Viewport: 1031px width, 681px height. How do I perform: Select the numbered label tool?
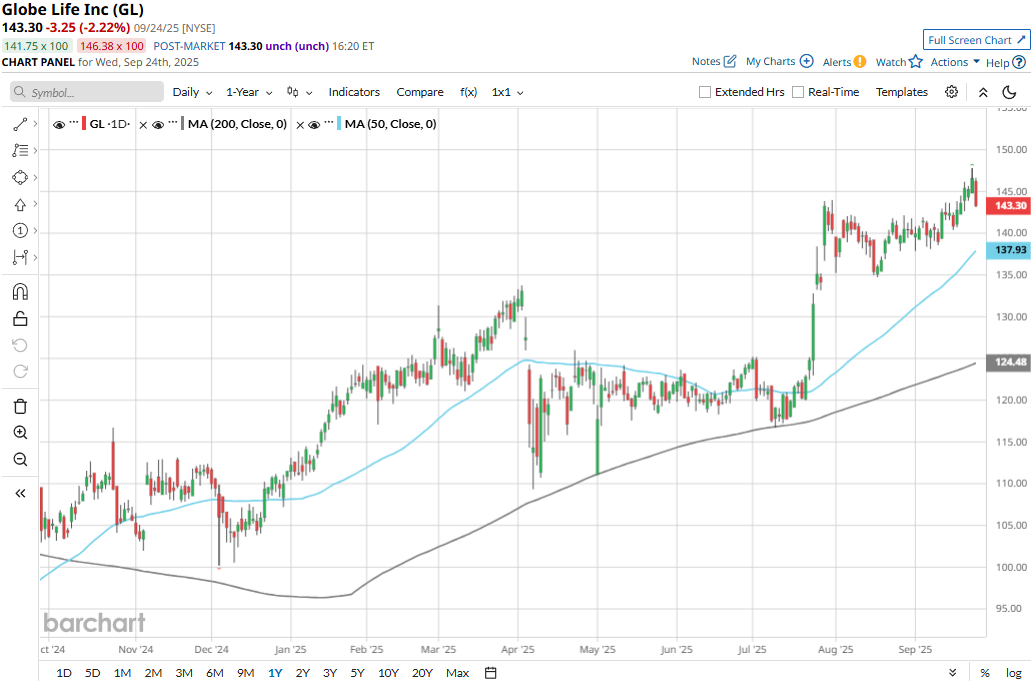pyautogui.click(x=20, y=231)
